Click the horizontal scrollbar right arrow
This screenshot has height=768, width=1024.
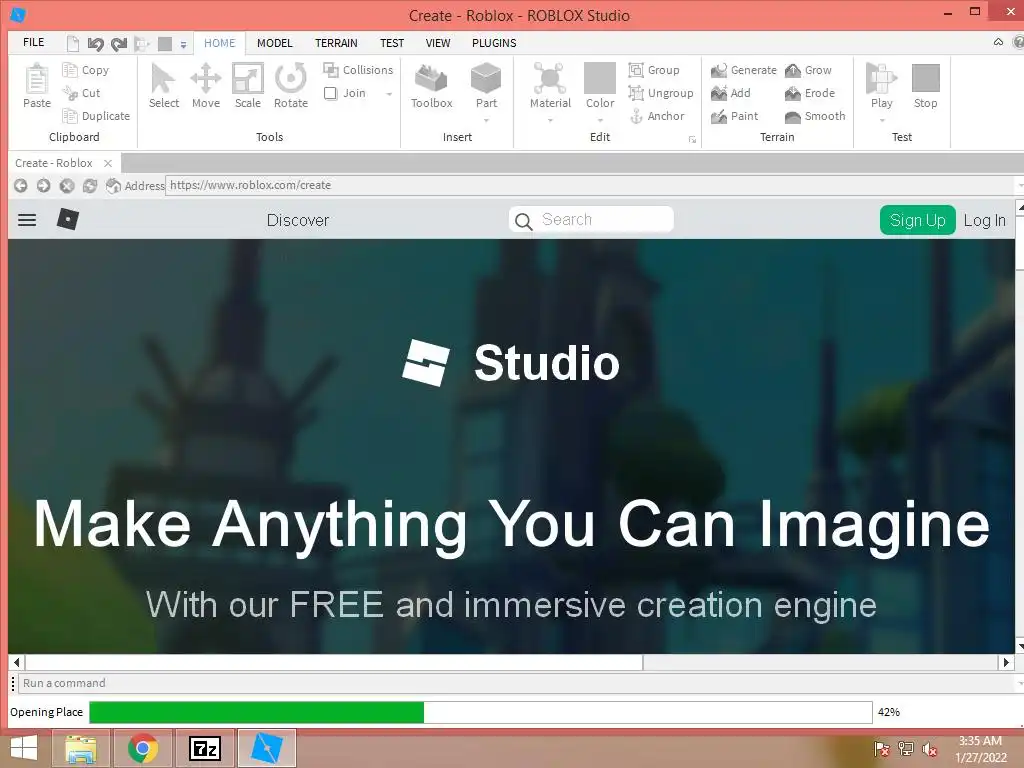(x=1006, y=662)
